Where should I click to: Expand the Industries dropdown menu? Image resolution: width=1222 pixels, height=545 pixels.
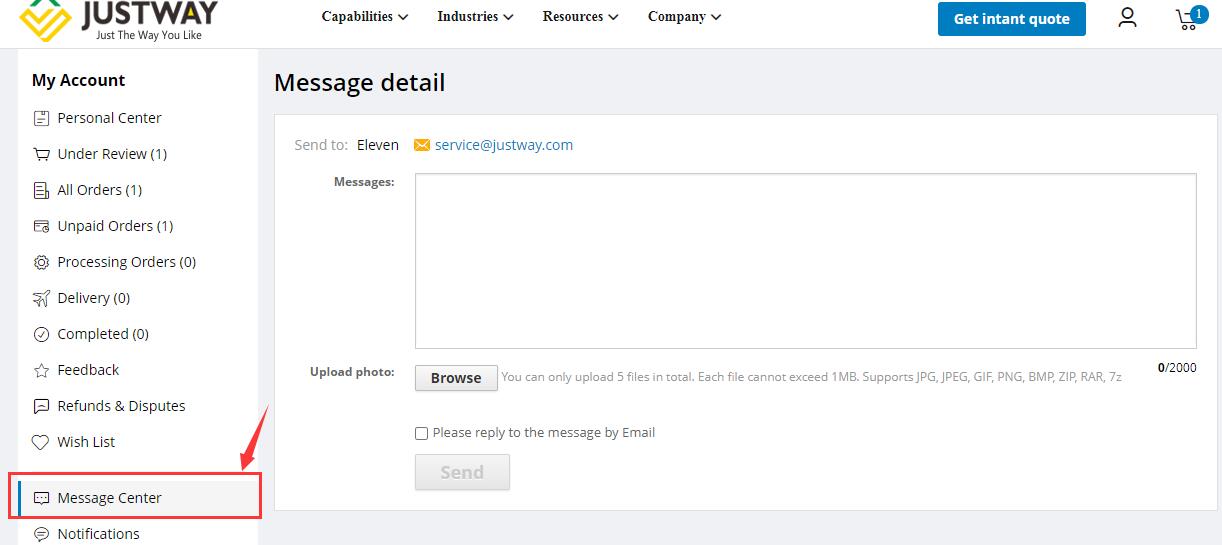coord(475,16)
